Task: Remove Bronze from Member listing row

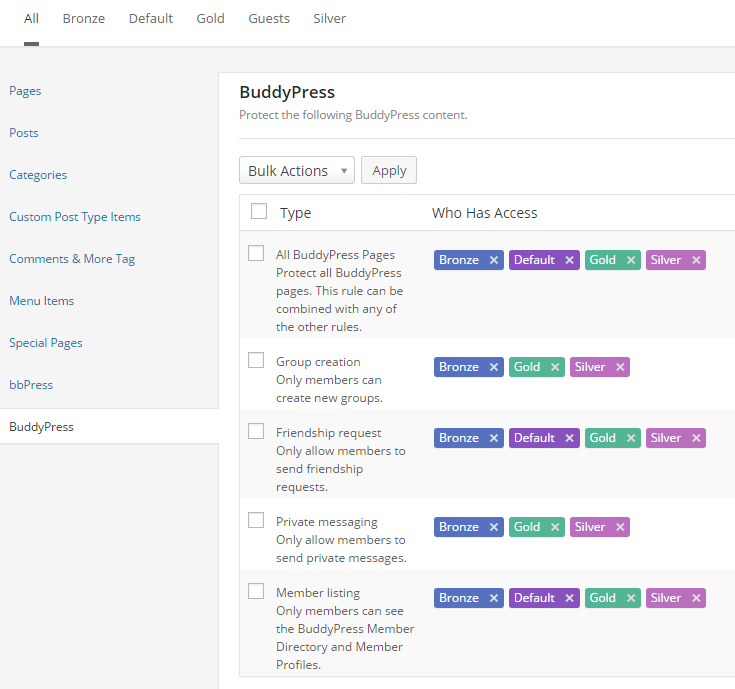Action: point(494,598)
